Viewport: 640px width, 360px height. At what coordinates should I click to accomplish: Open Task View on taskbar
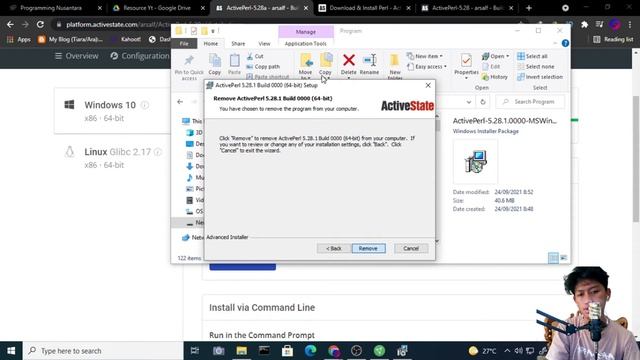pos(195,351)
